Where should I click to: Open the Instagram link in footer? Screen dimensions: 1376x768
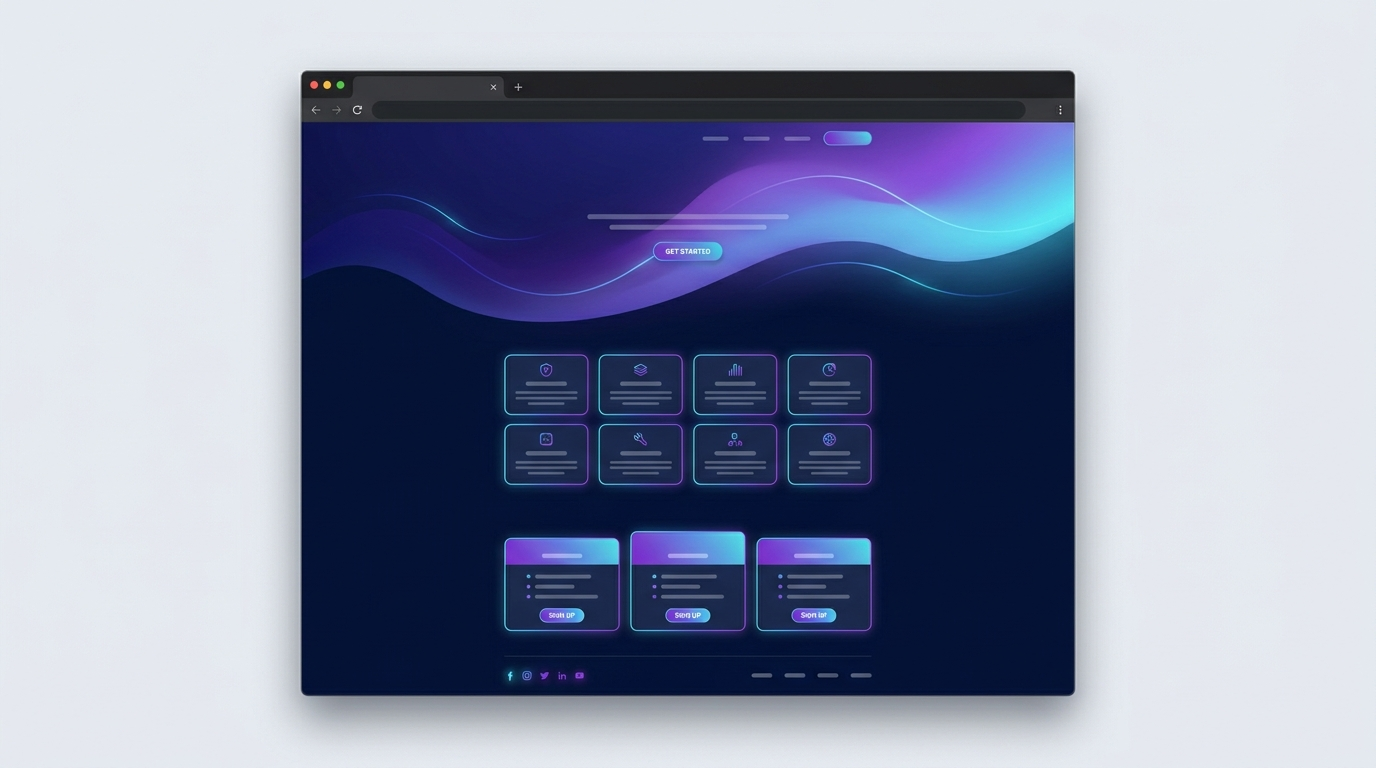pyautogui.click(x=527, y=676)
